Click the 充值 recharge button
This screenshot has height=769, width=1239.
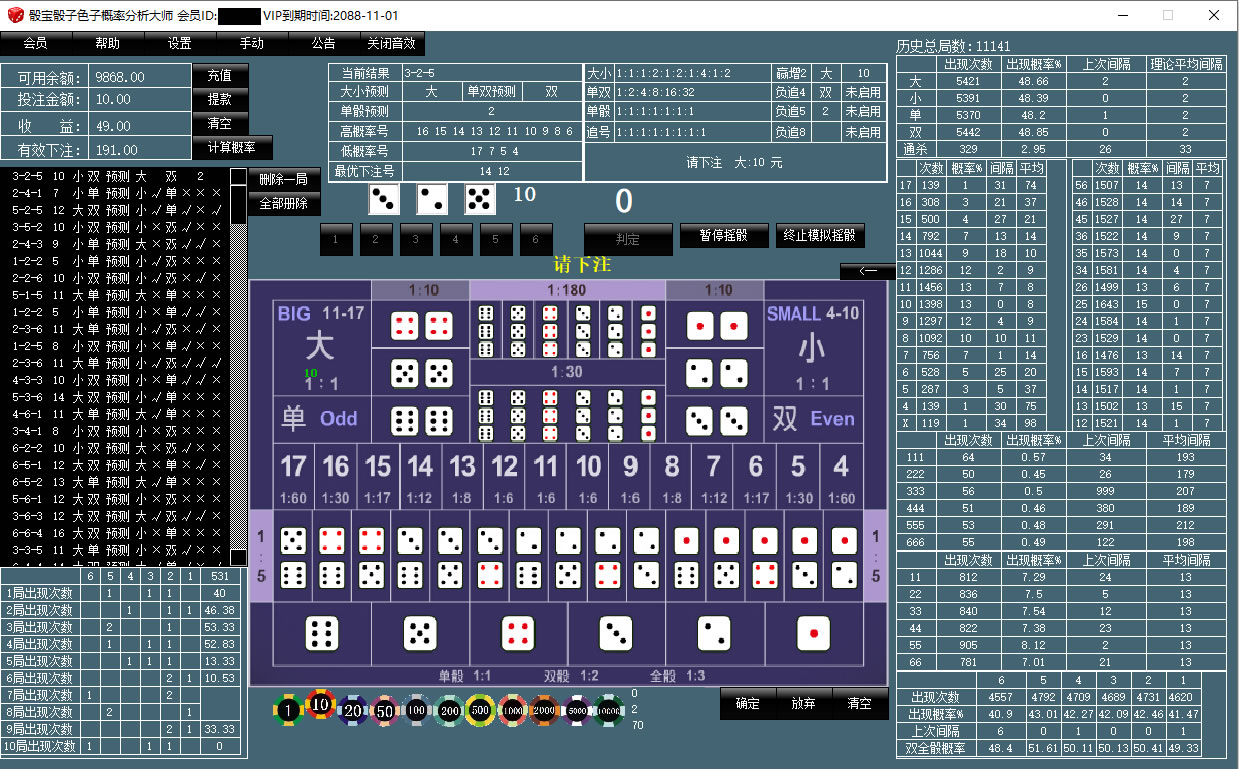[220, 76]
